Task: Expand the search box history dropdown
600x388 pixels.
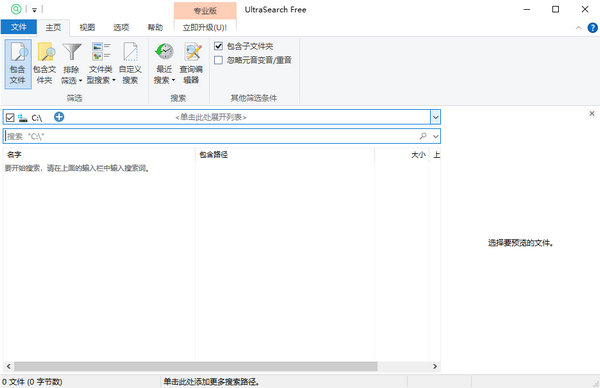Action: pyautogui.click(x=435, y=136)
